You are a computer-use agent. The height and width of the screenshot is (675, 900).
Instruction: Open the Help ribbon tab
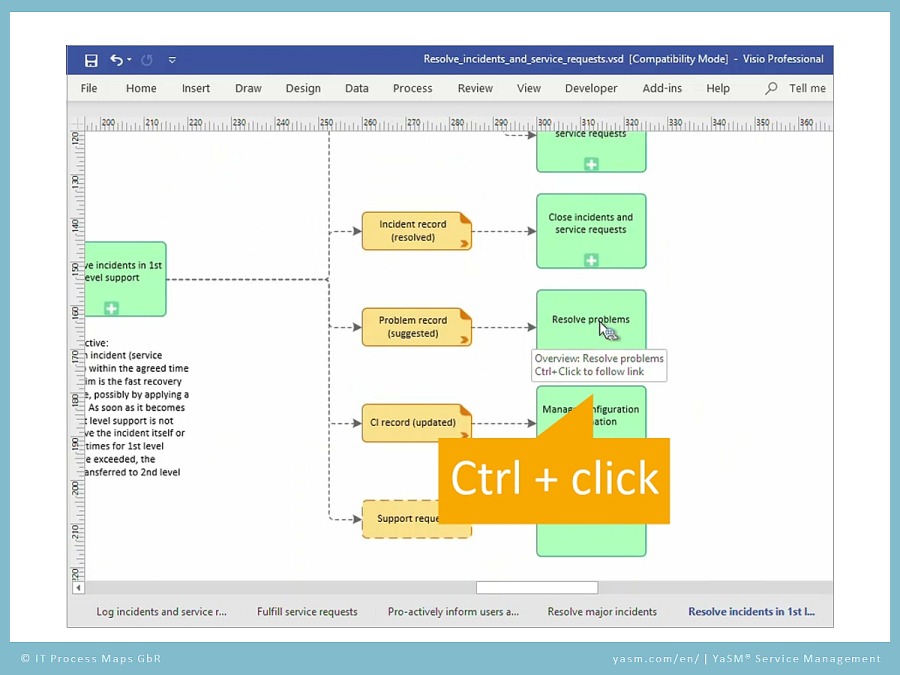[717, 88]
